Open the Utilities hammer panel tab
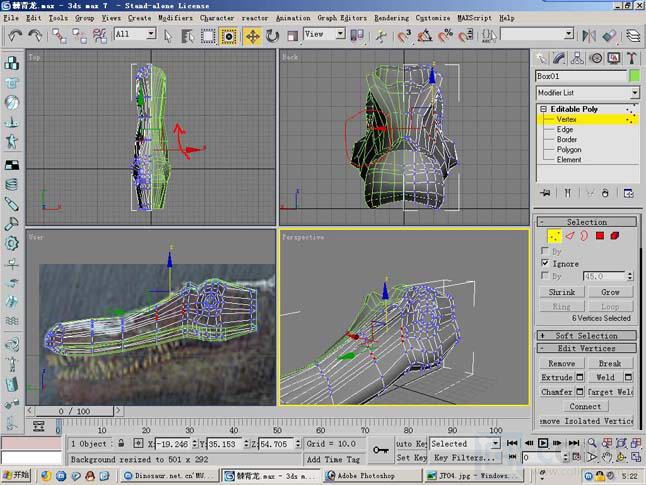Image resolution: width=646 pixels, height=485 pixels. coord(632,58)
